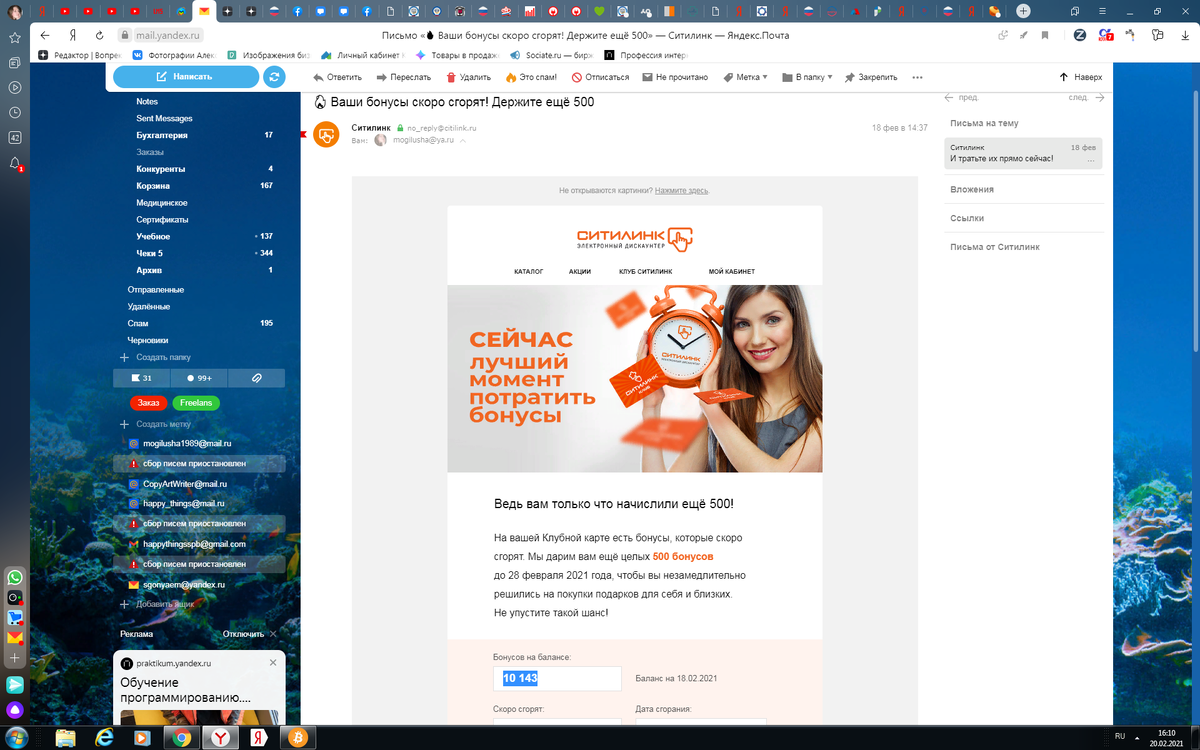Click Нажмите здесь link for images
1200x750 pixels.
(682, 190)
